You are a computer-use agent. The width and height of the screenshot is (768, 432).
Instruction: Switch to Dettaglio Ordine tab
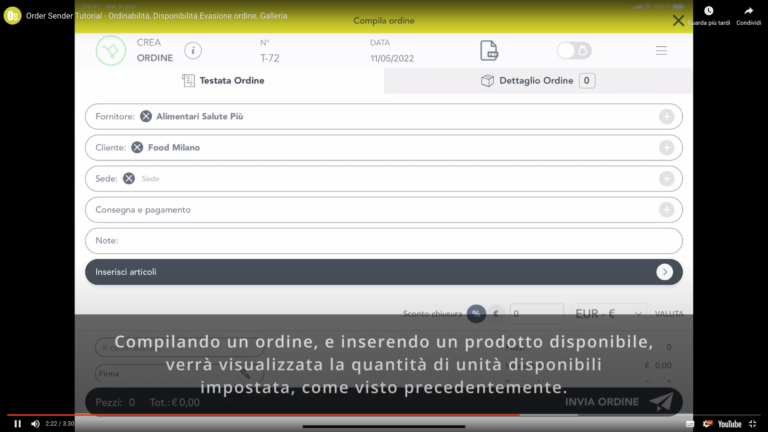click(x=538, y=80)
